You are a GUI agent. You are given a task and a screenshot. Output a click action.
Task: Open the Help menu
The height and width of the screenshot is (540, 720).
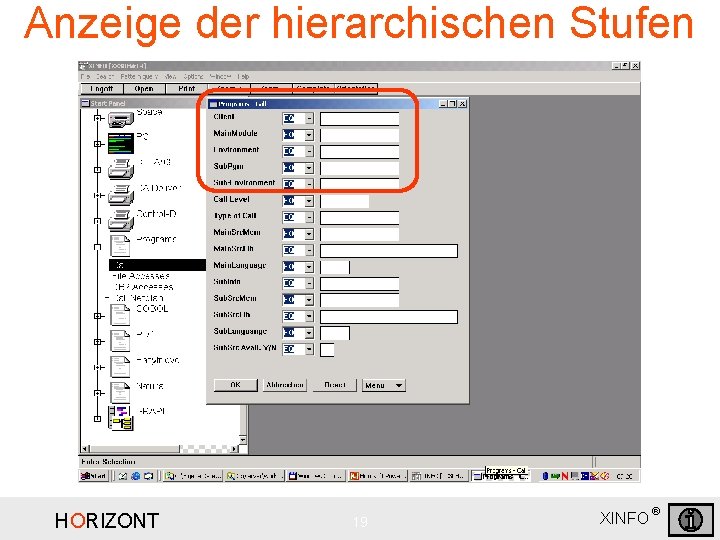tap(243, 77)
